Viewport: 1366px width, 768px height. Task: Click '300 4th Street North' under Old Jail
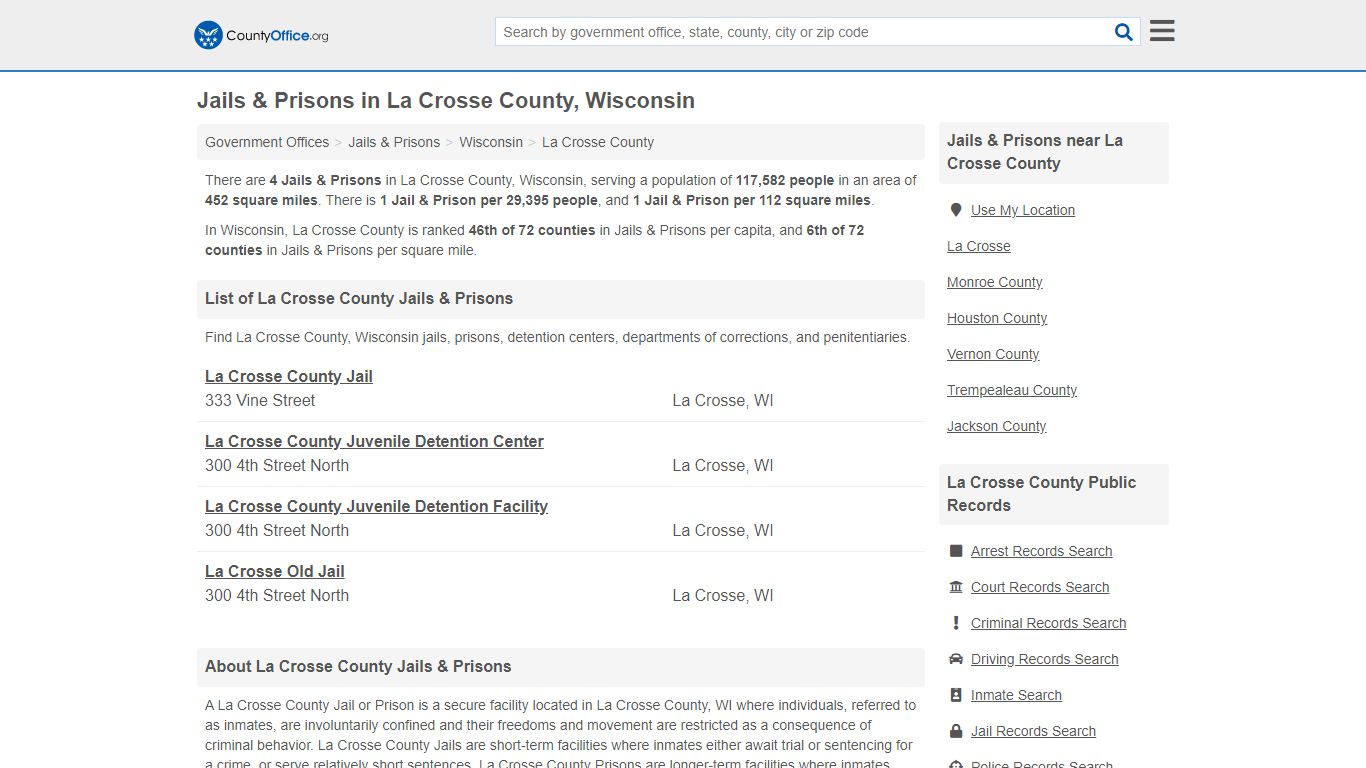pos(277,595)
